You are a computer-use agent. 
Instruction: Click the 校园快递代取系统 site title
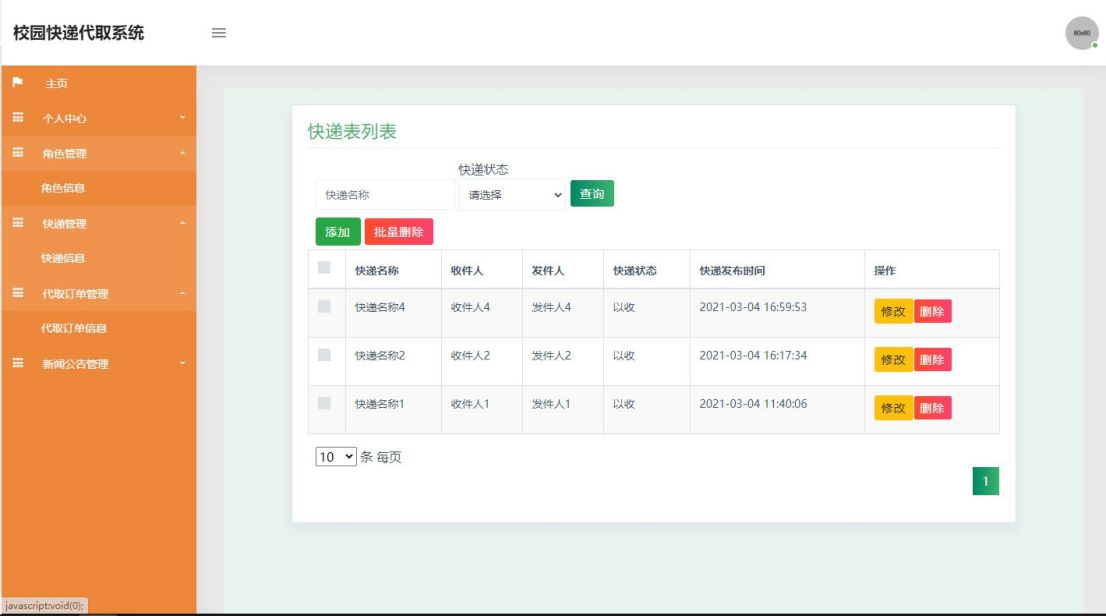coord(78,33)
